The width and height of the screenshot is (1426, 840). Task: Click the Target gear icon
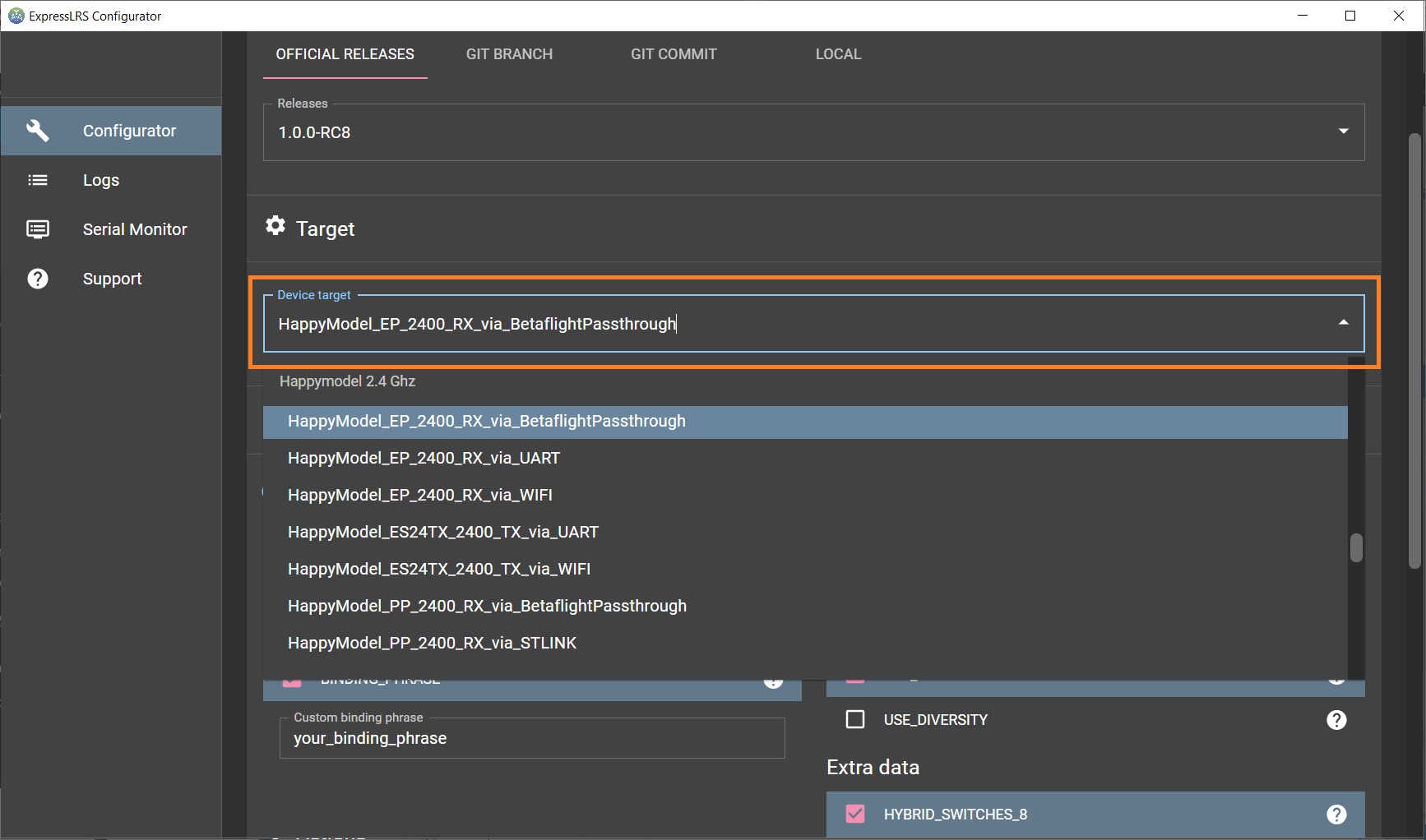click(275, 225)
